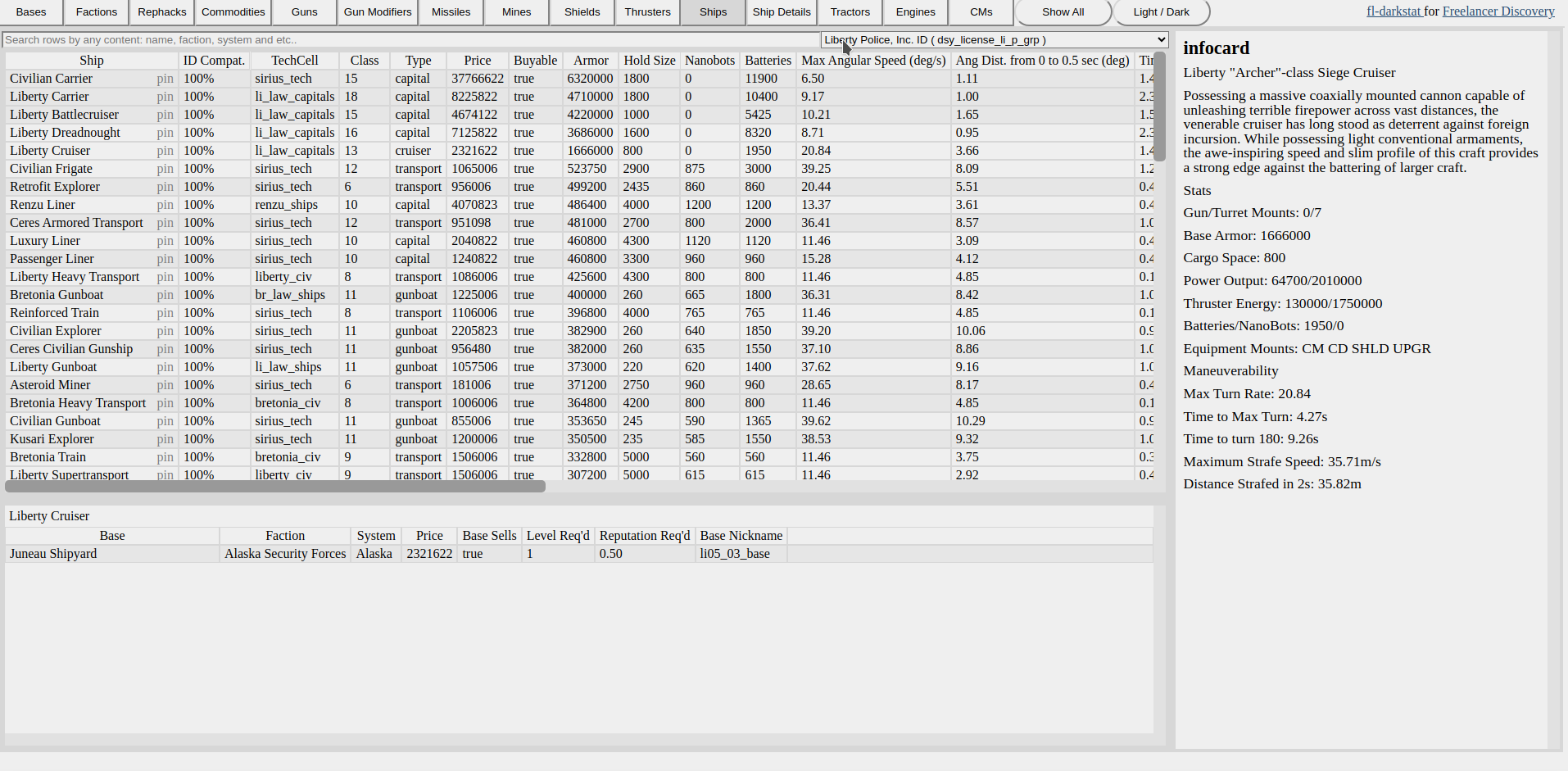
Task: Sort by Max Angular Speed column header
Action: 873,61
